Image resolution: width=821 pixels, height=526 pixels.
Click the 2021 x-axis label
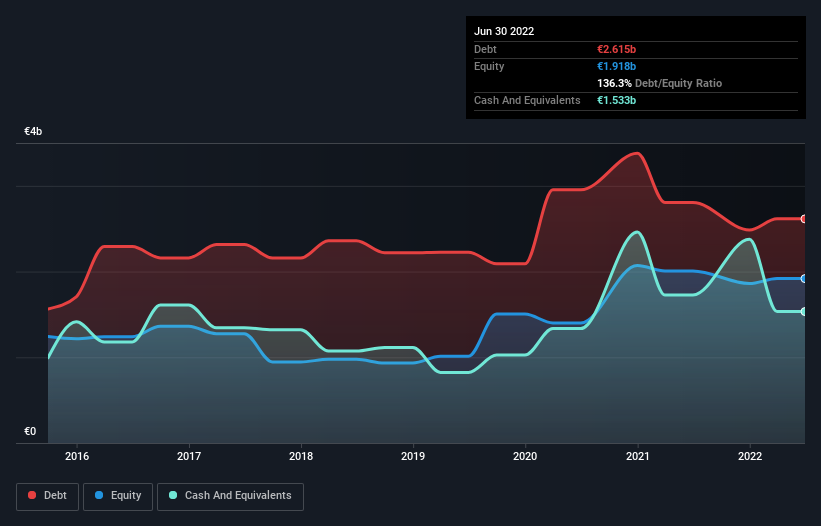[638, 456]
